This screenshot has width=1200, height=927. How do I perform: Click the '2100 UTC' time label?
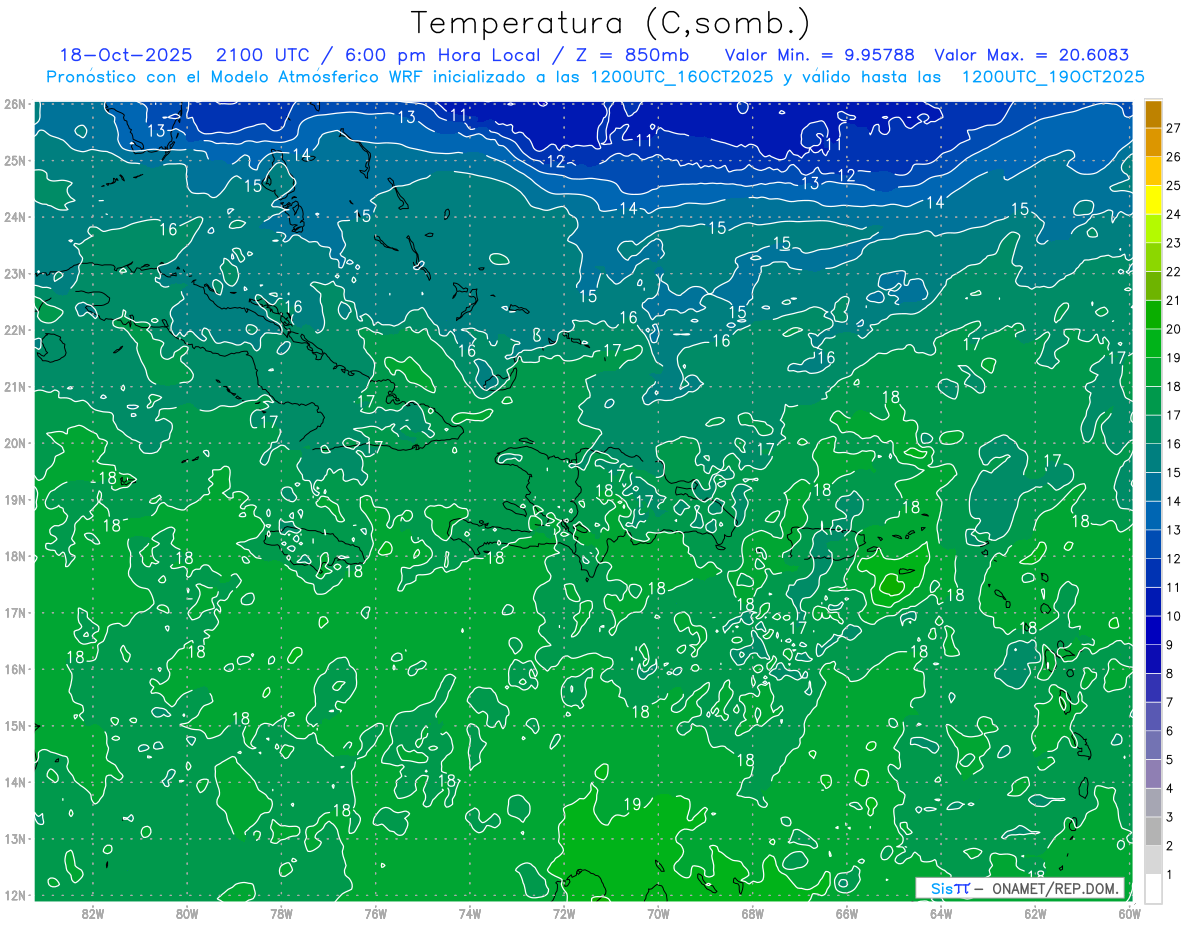click(x=262, y=55)
